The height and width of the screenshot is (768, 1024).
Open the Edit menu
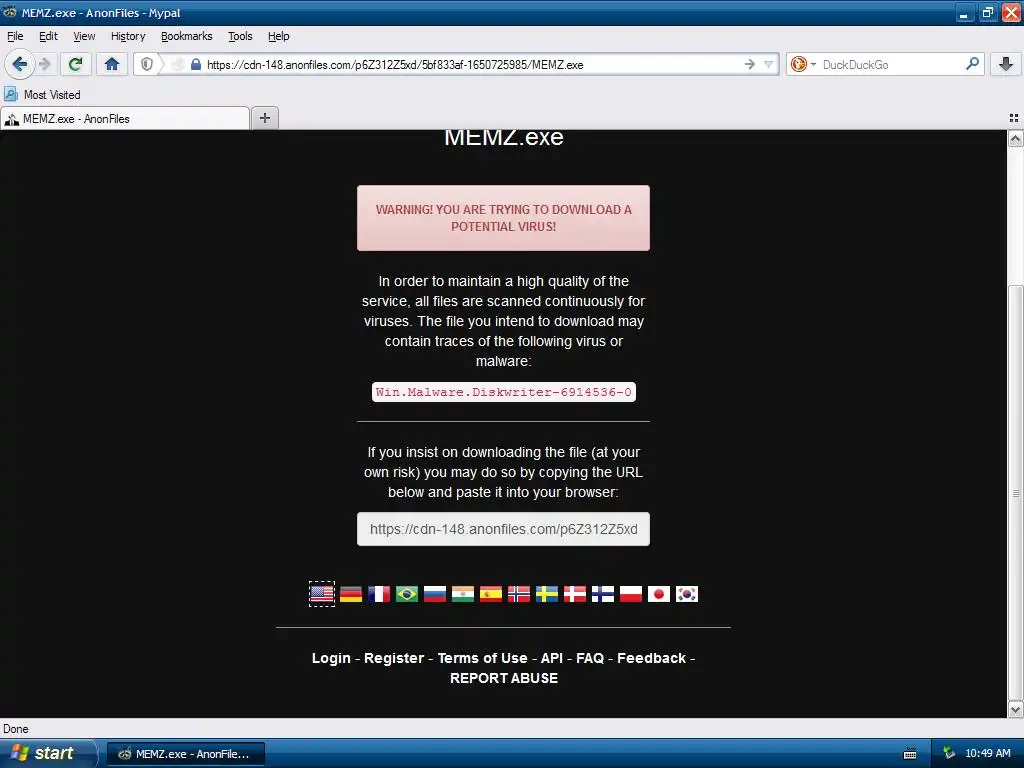coord(48,37)
